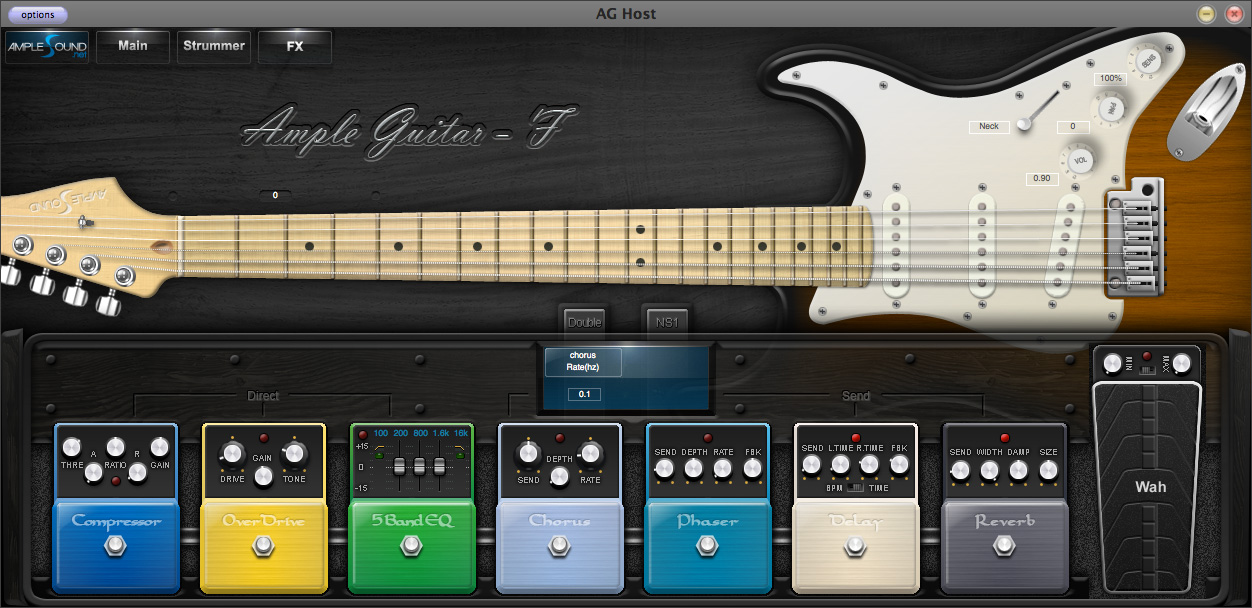Click the OverDrive TONE knob
This screenshot has width=1252, height=608.
295,453
